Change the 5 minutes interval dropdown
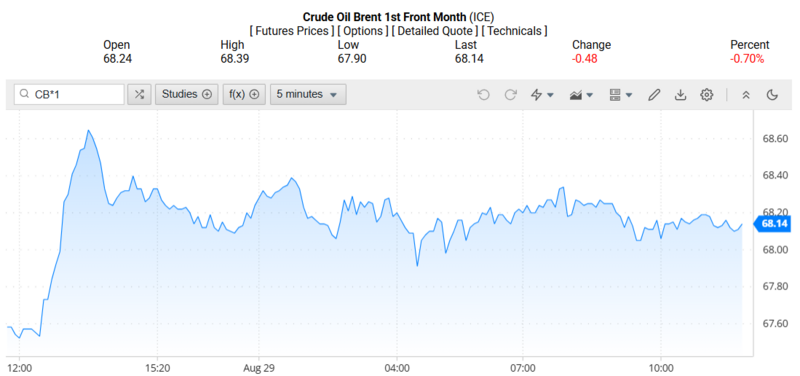 coord(308,94)
